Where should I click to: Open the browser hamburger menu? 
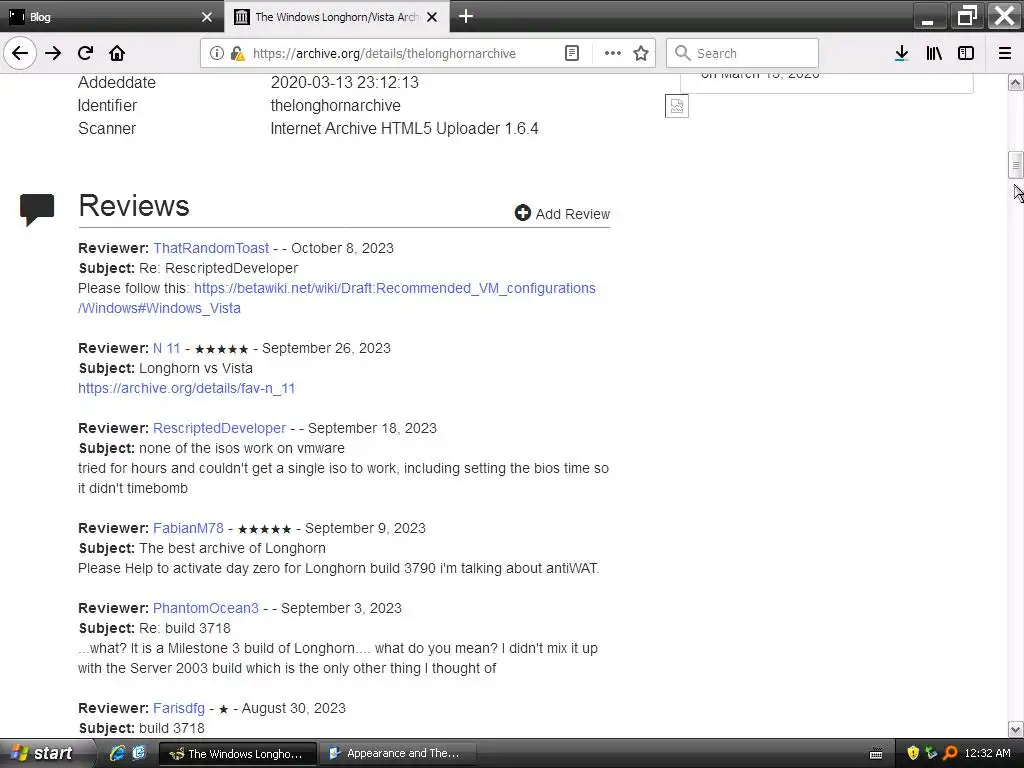tap(1005, 53)
